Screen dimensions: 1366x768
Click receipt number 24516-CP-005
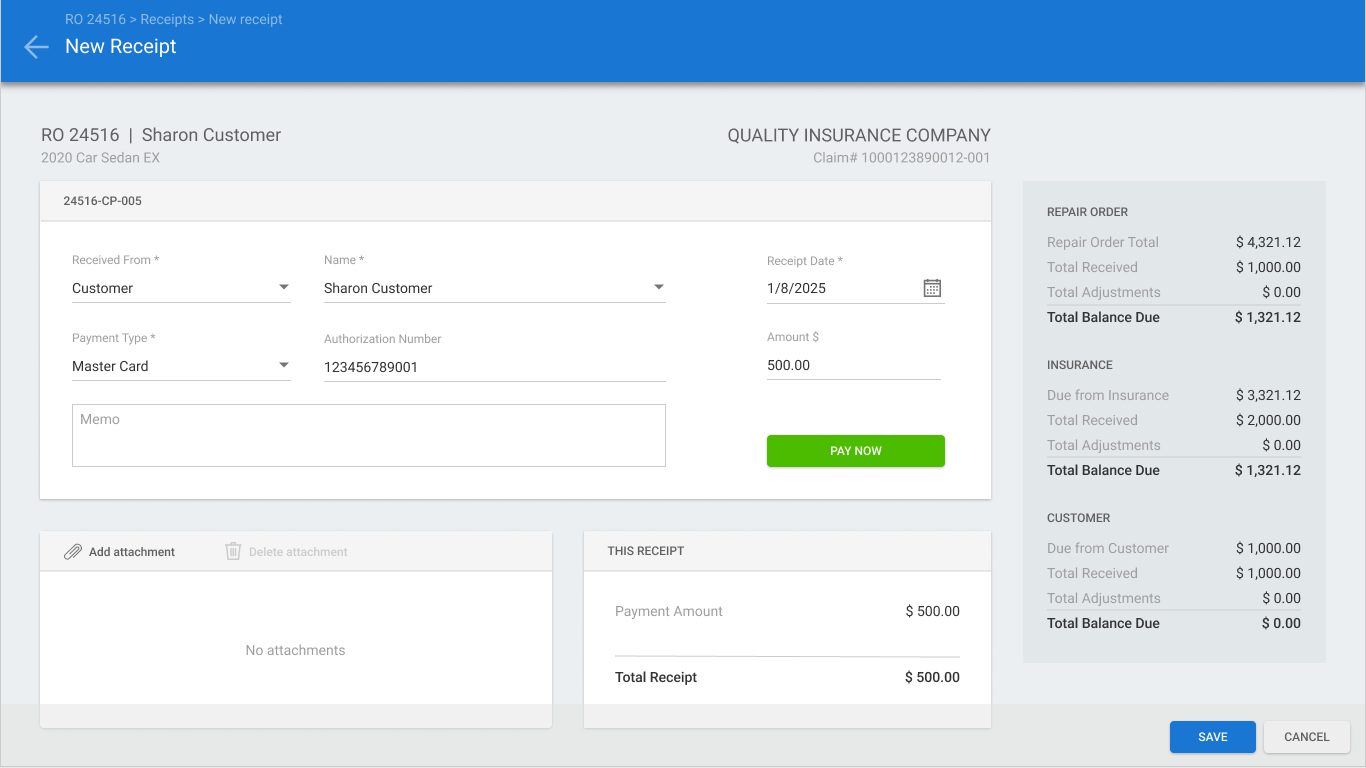click(x=102, y=201)
